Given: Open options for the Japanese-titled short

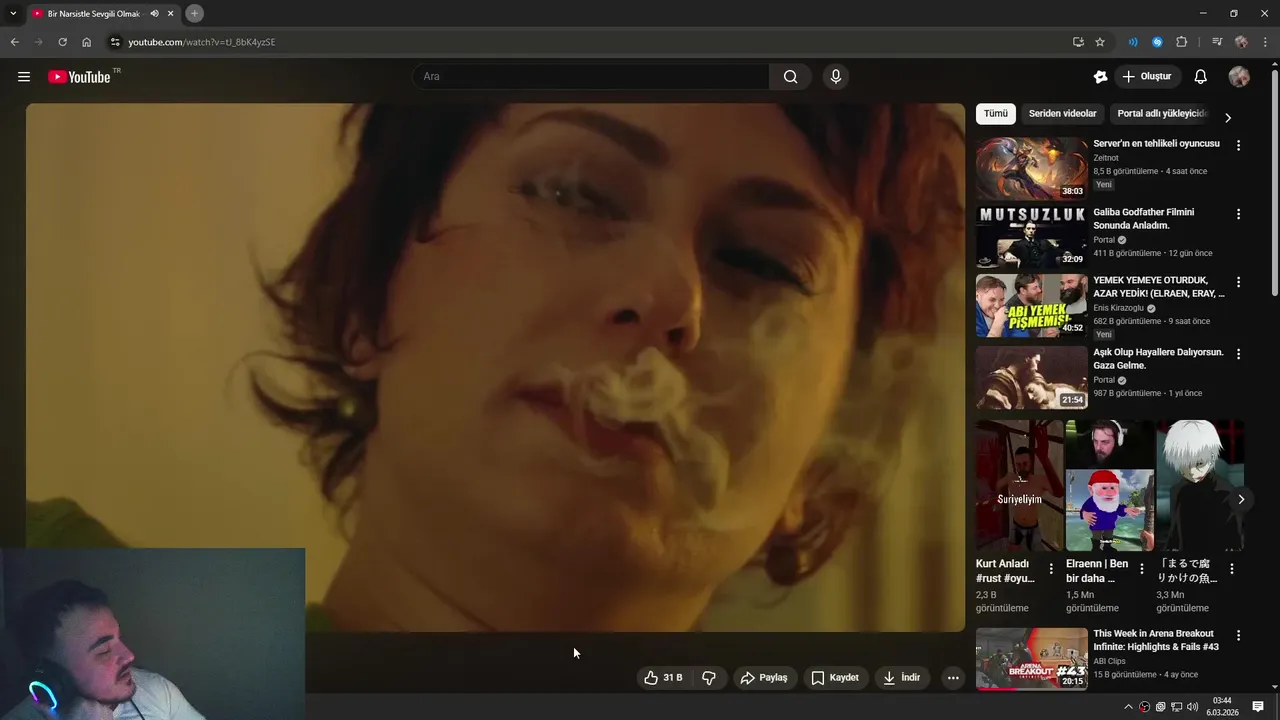Looking at the screenshot, I should click(x=1232, y=569).
